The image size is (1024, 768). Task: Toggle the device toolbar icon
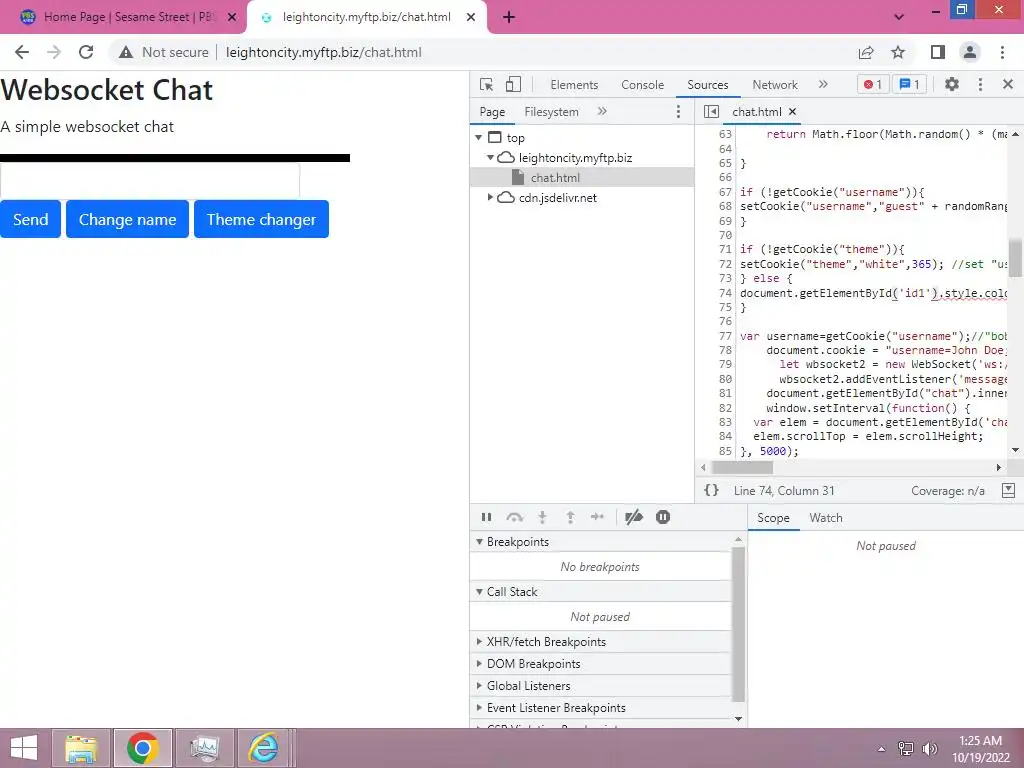513,84
